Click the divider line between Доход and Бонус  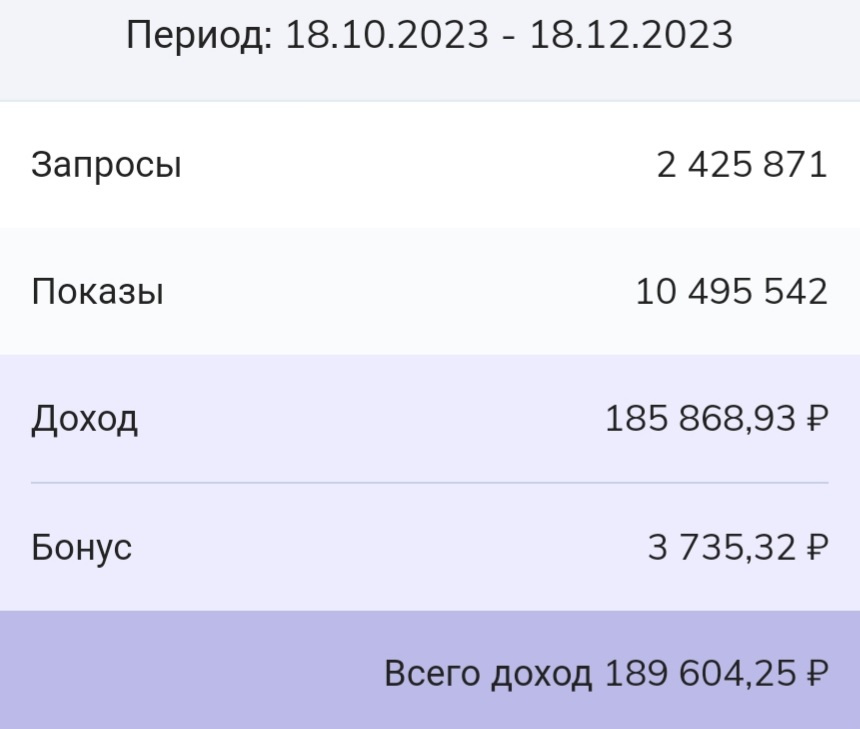coord(430,483)
